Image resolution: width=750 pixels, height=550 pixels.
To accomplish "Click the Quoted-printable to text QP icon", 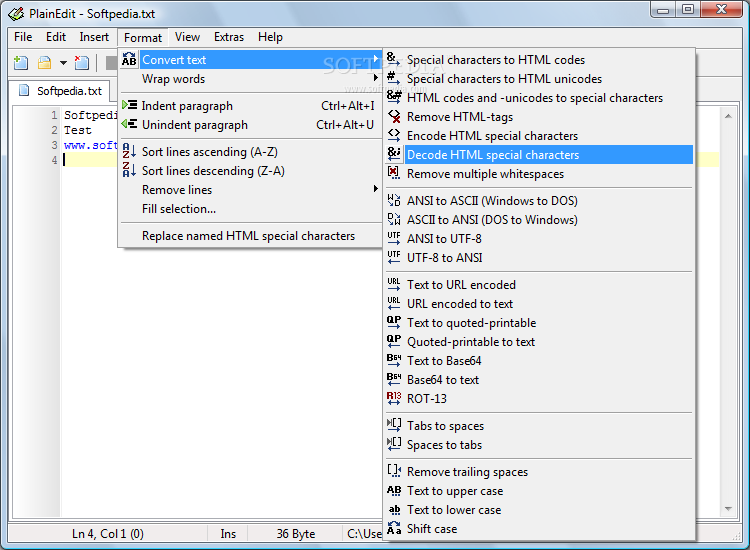I will tap(394, 341).
